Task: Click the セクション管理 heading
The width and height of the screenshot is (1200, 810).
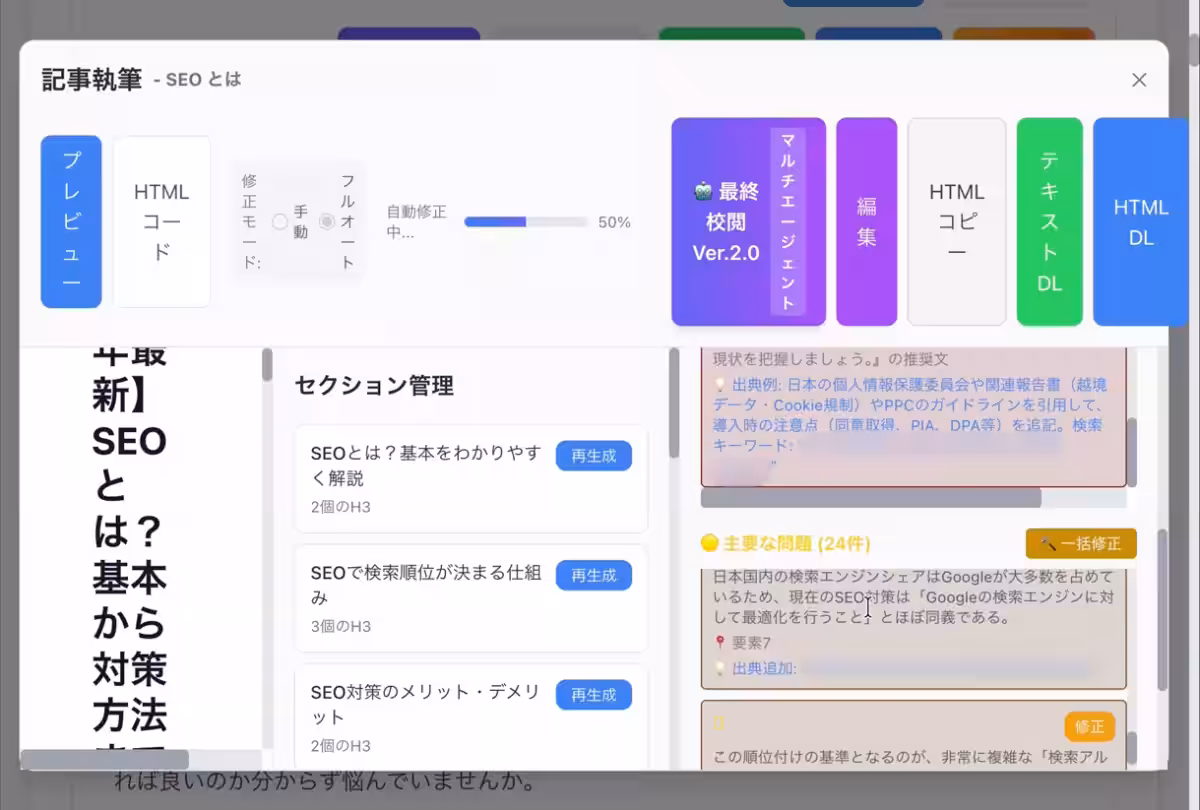Action: (x=374, y=385)
